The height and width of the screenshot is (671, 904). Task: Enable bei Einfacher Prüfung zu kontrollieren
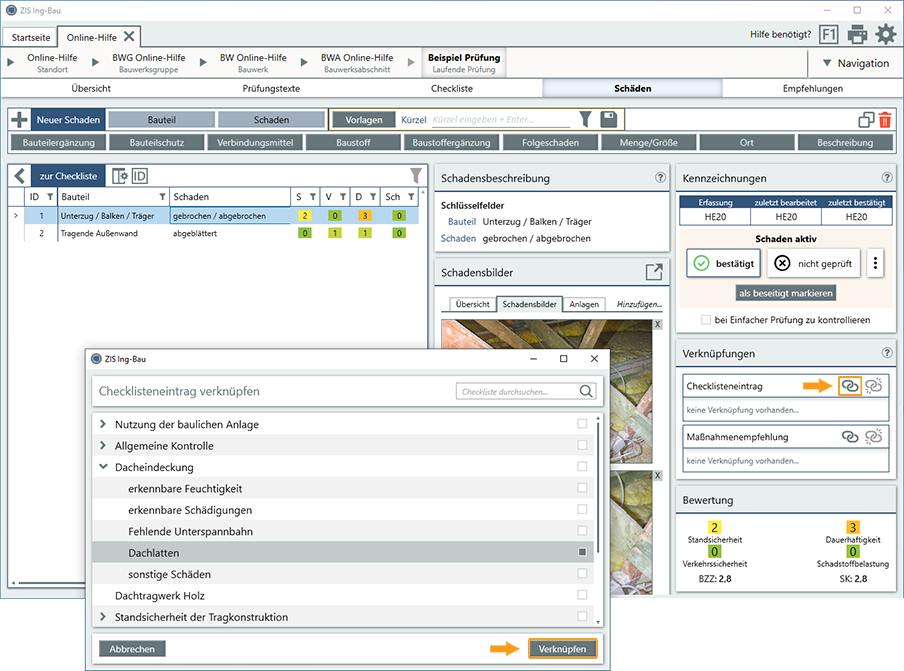[x=707, y=320]
